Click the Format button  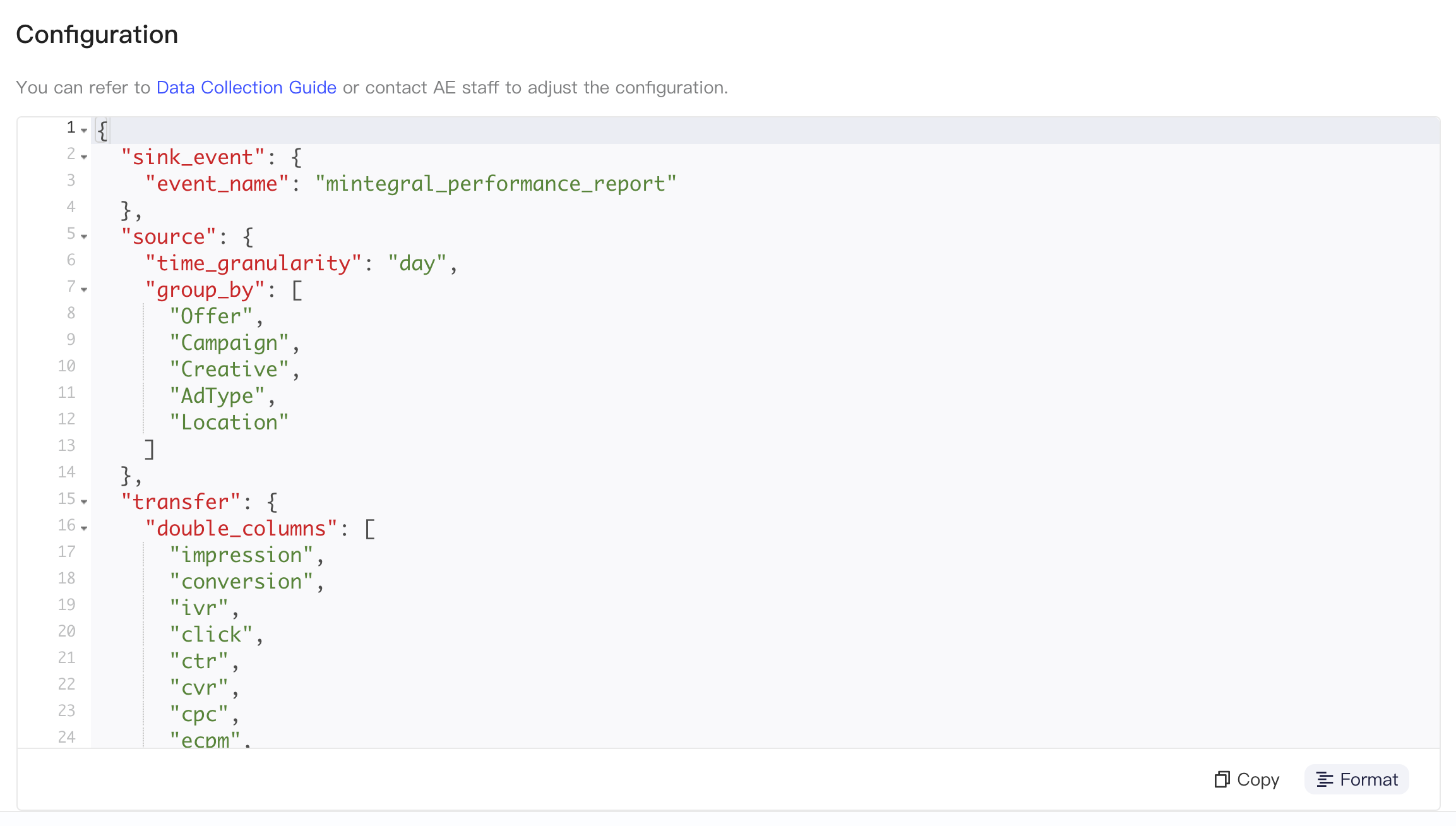pyautogui.click(x=1357, y=779)
